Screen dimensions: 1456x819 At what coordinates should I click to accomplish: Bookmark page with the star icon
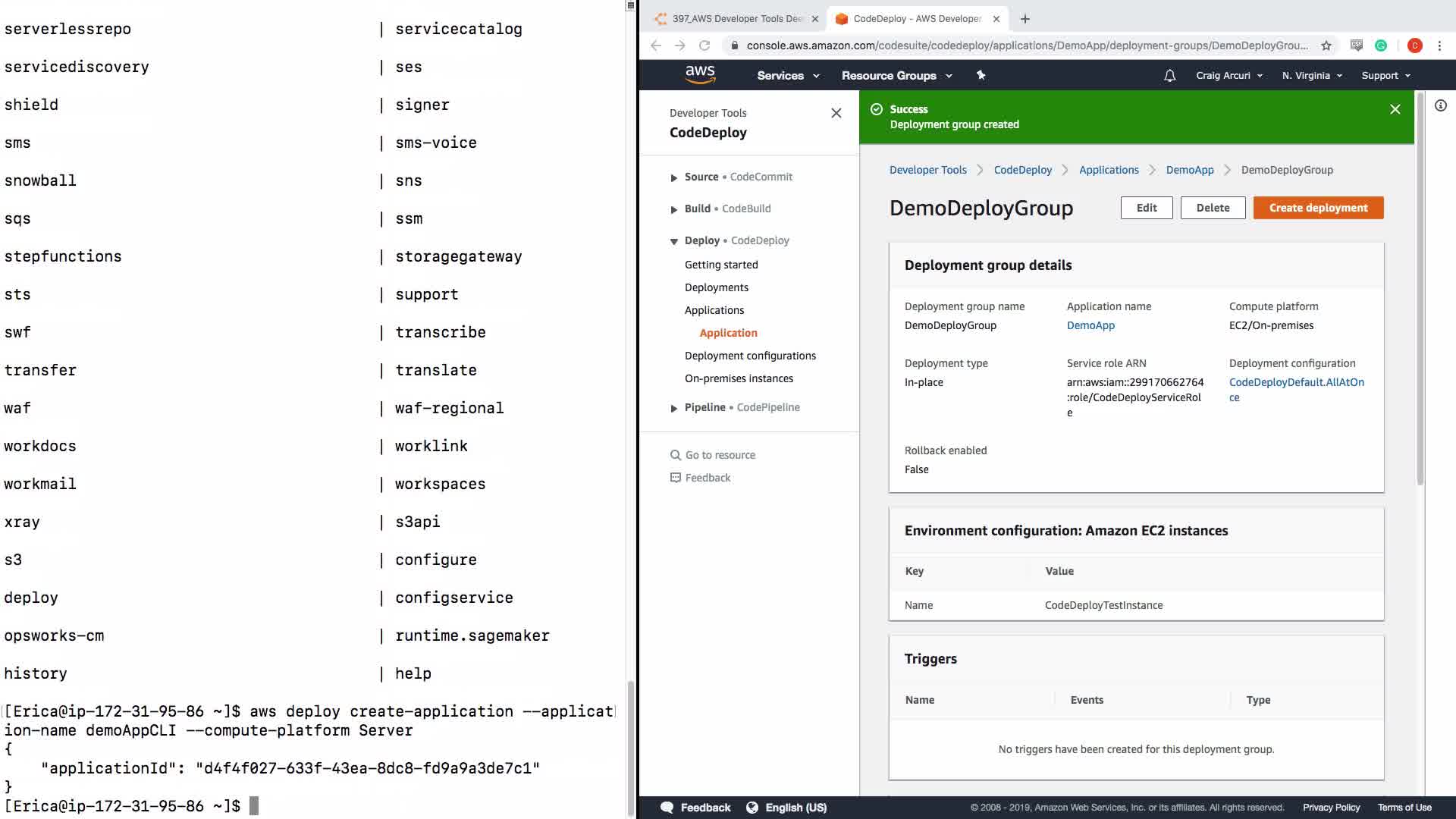pos(1326,45)
